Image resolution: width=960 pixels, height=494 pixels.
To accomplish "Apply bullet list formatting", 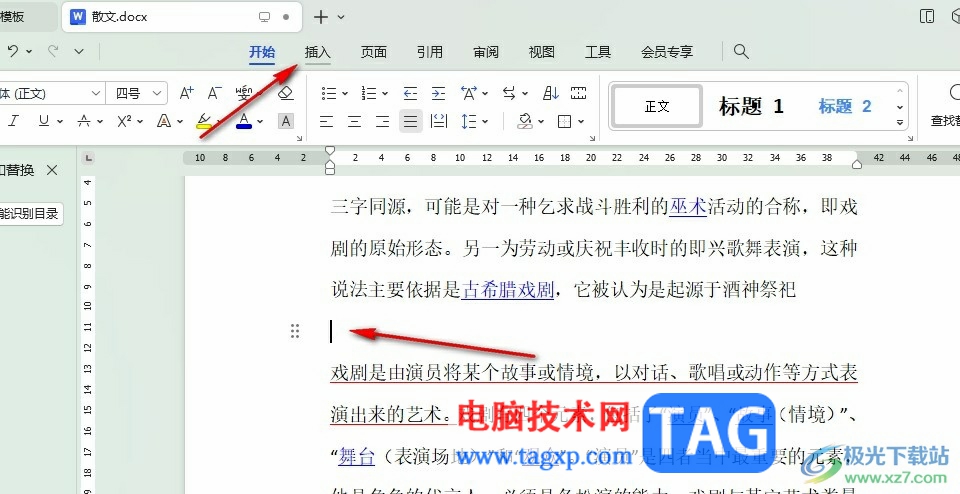I will tap(329, 93).
